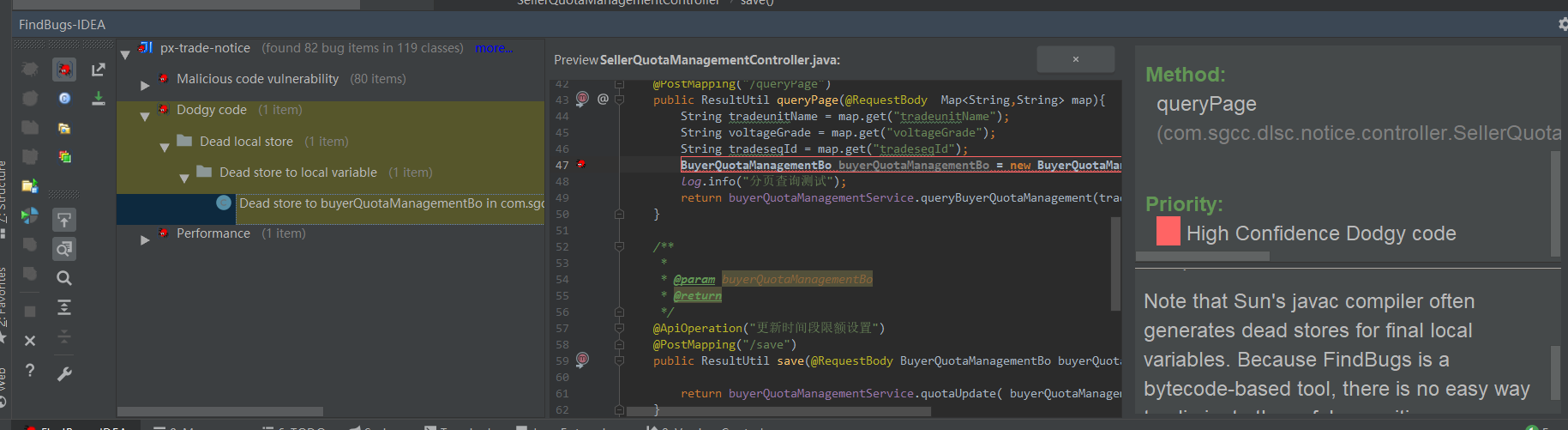Click the Analyze Project Files pie icon

coord(30,215)
